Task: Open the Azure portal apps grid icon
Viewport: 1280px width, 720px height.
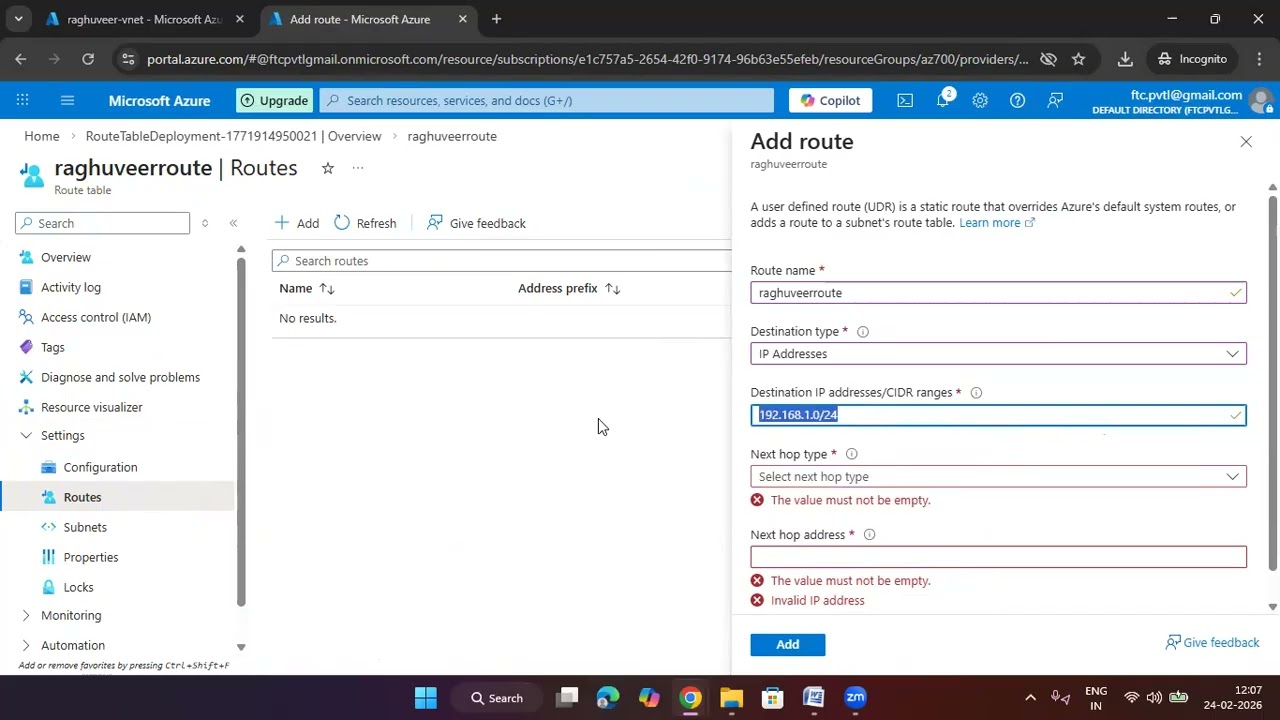Action: [x=22, y=100]
